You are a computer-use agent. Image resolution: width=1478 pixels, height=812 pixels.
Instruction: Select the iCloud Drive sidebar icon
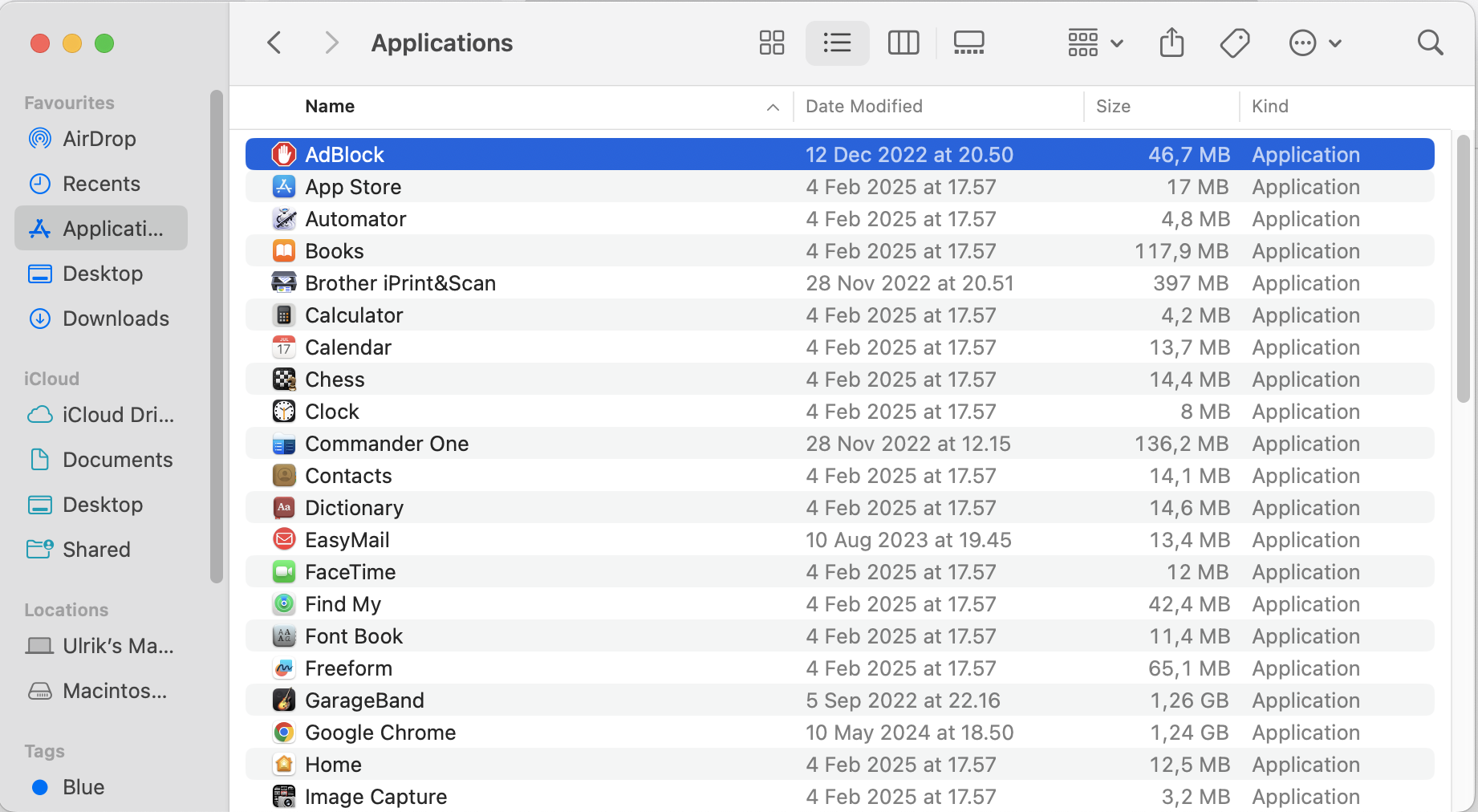[x=39, y=414]
